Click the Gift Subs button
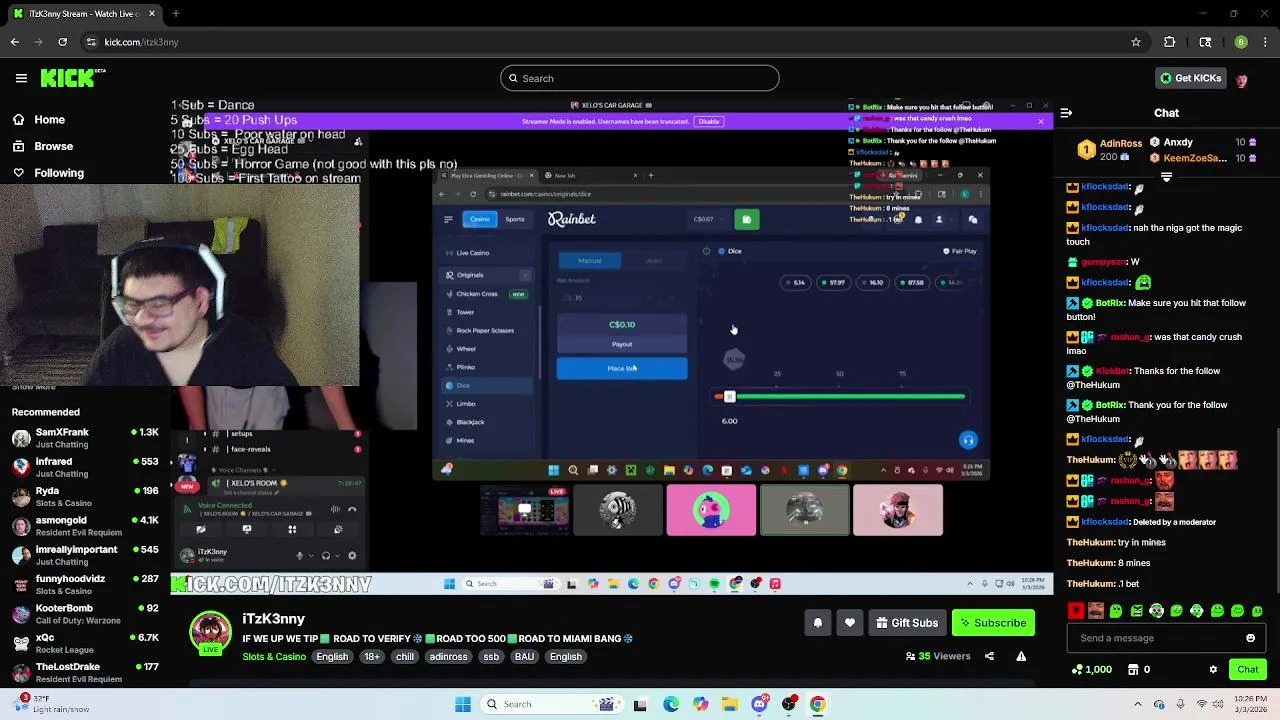The image size is (1280, 720). 907,623
